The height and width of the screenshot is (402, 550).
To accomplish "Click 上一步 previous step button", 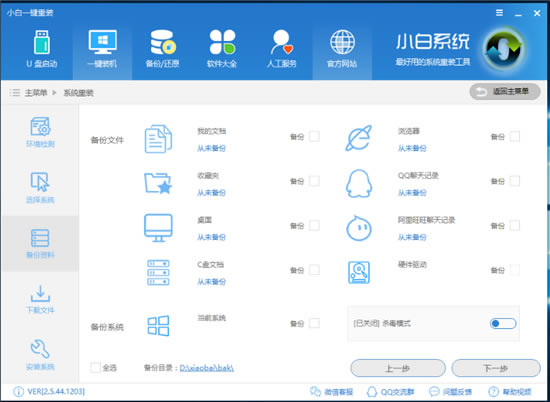I will (398, 368).
